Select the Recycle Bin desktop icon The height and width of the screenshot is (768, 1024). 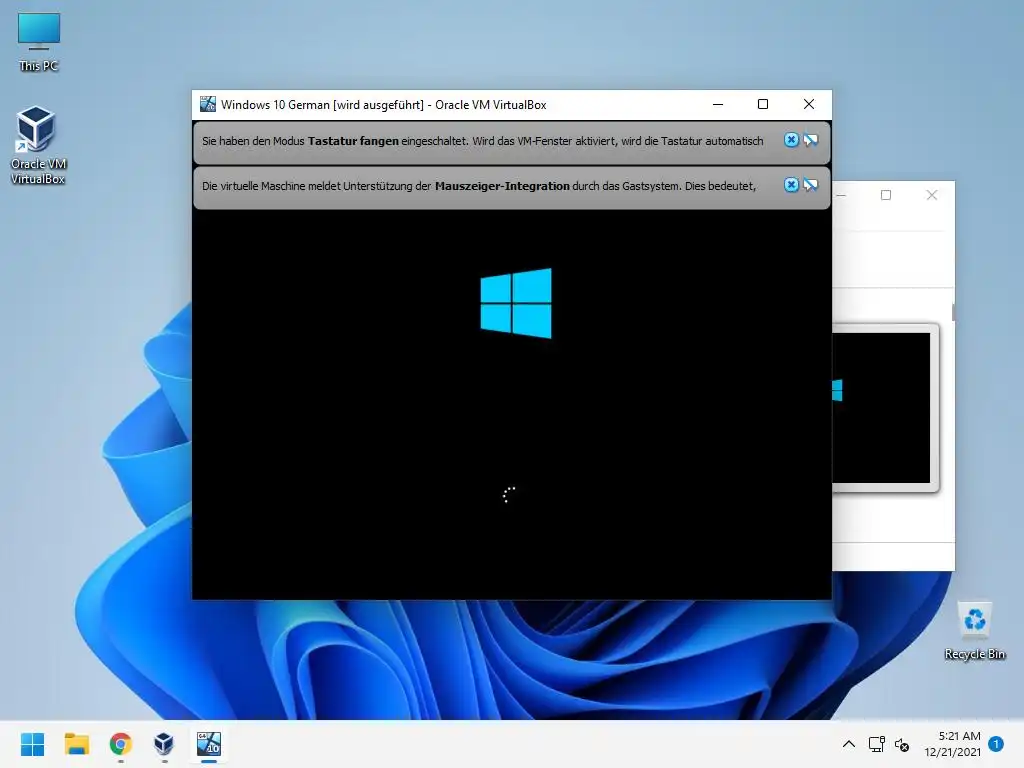(x=974, y=632)
